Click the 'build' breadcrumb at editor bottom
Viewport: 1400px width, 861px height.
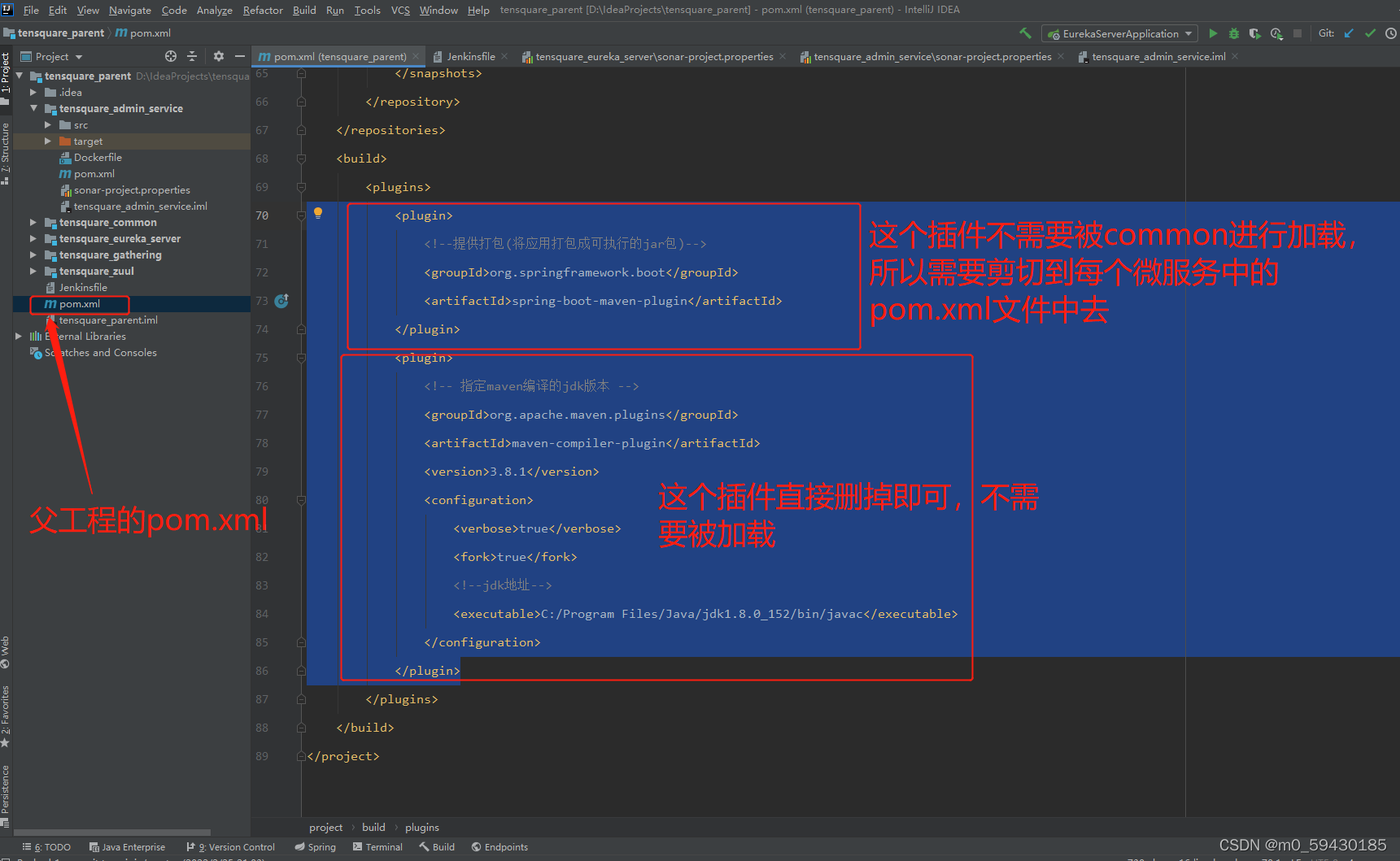pyautogui.click(x=374, y=827)
